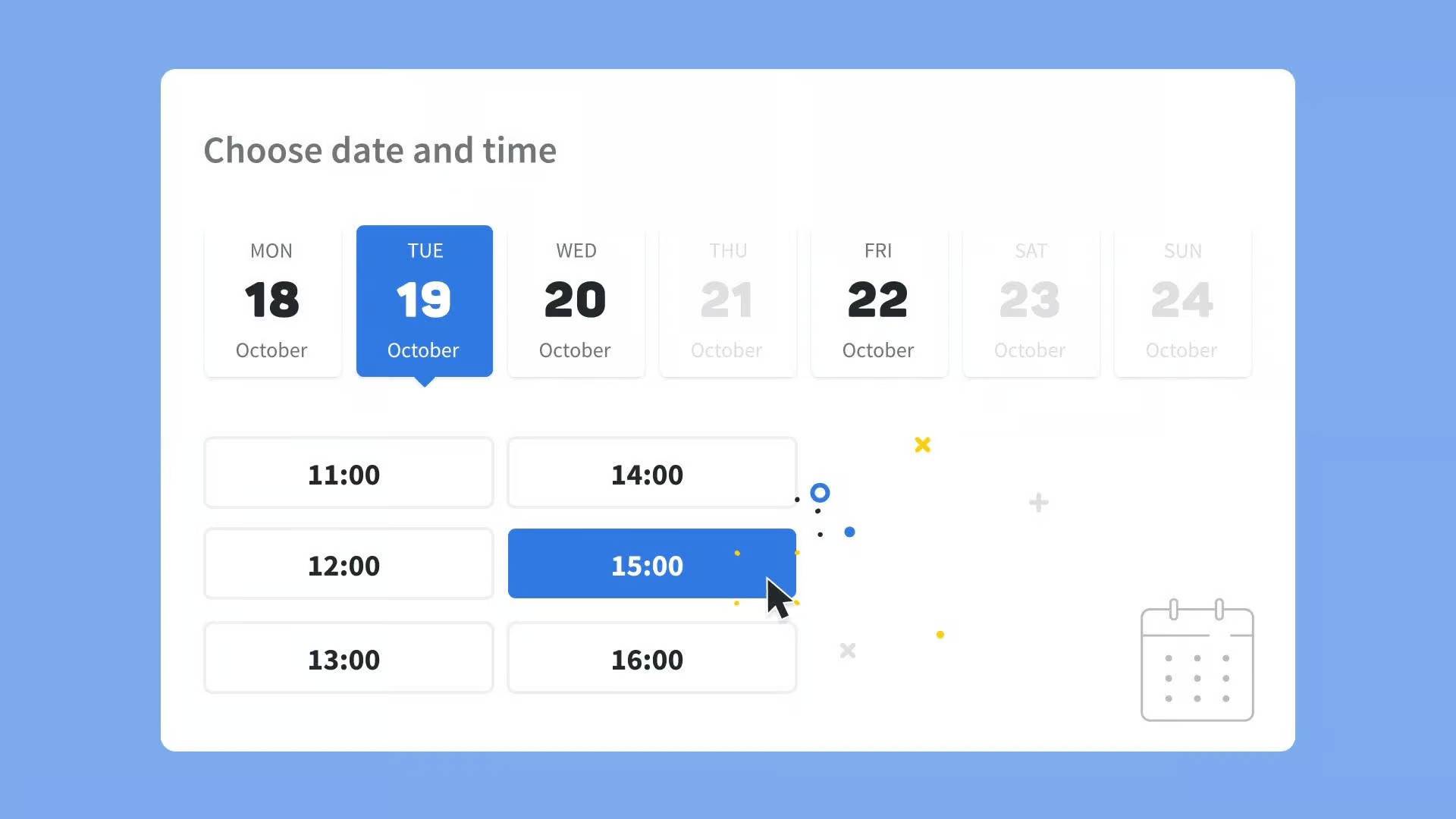Select Saturday 23 October date

pyautogui.click(x=1030, y=300)
